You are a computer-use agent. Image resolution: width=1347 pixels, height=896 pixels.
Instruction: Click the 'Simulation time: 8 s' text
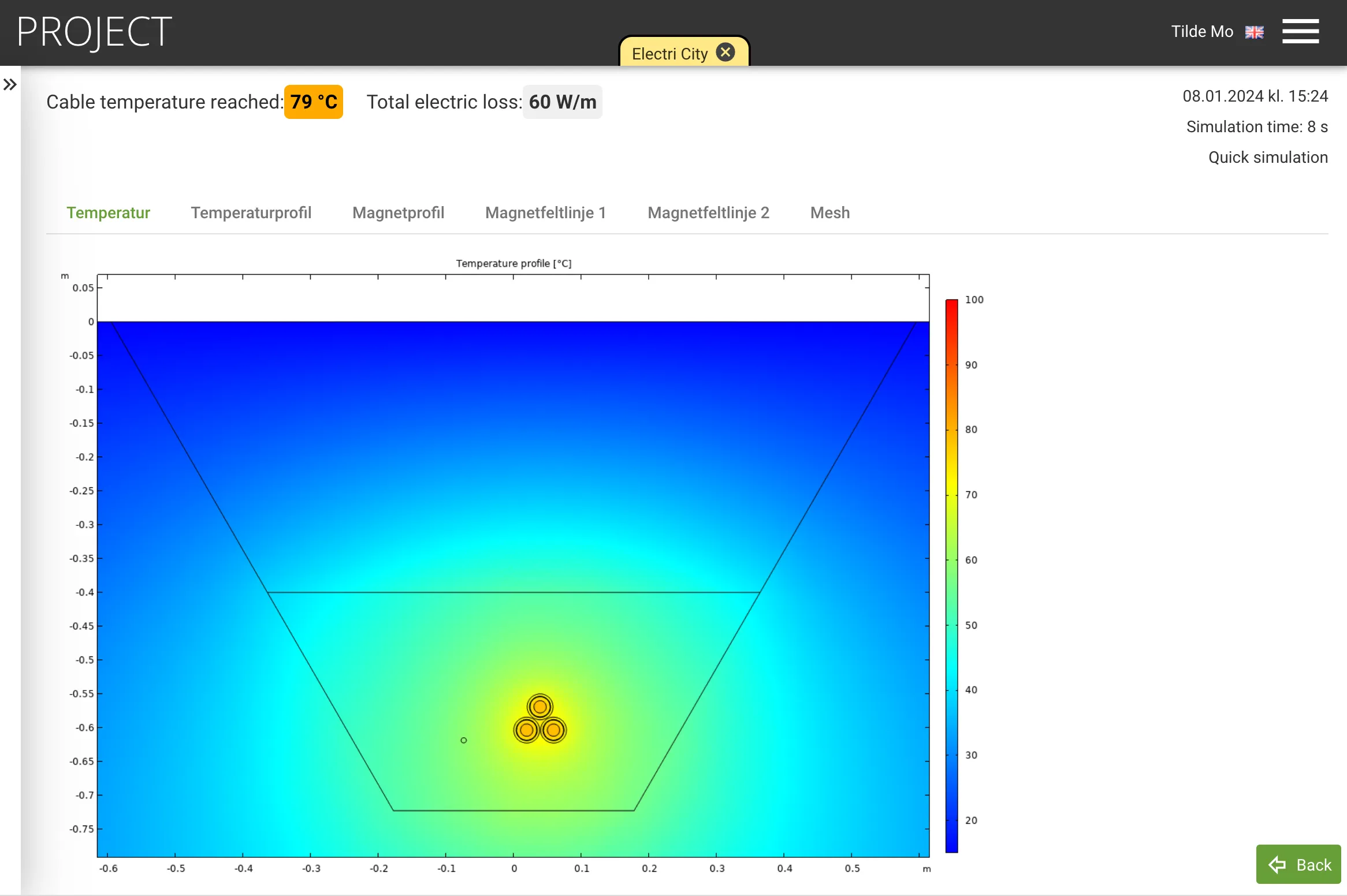[1257, 126]
